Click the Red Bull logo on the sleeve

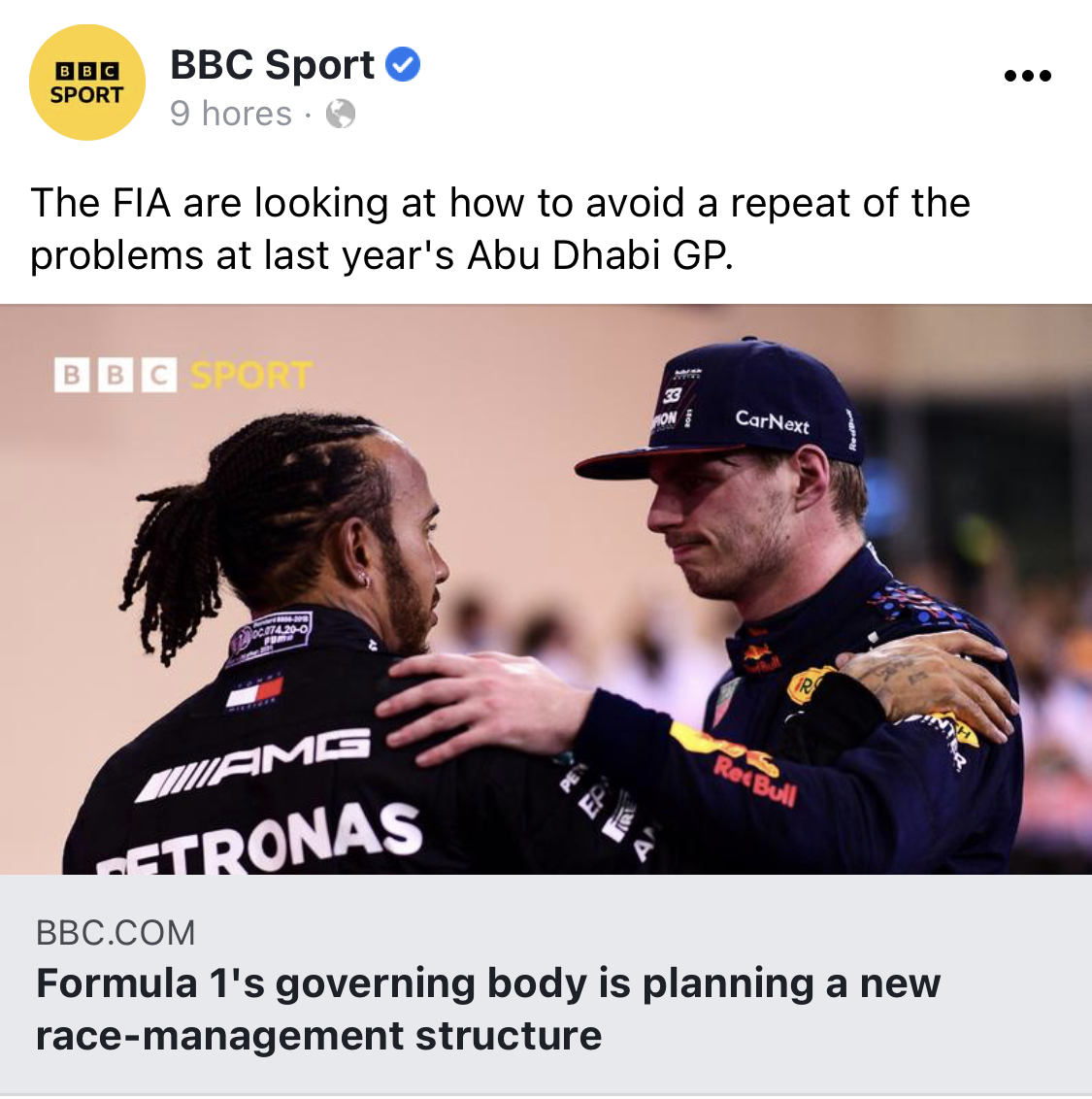[754, 783]
